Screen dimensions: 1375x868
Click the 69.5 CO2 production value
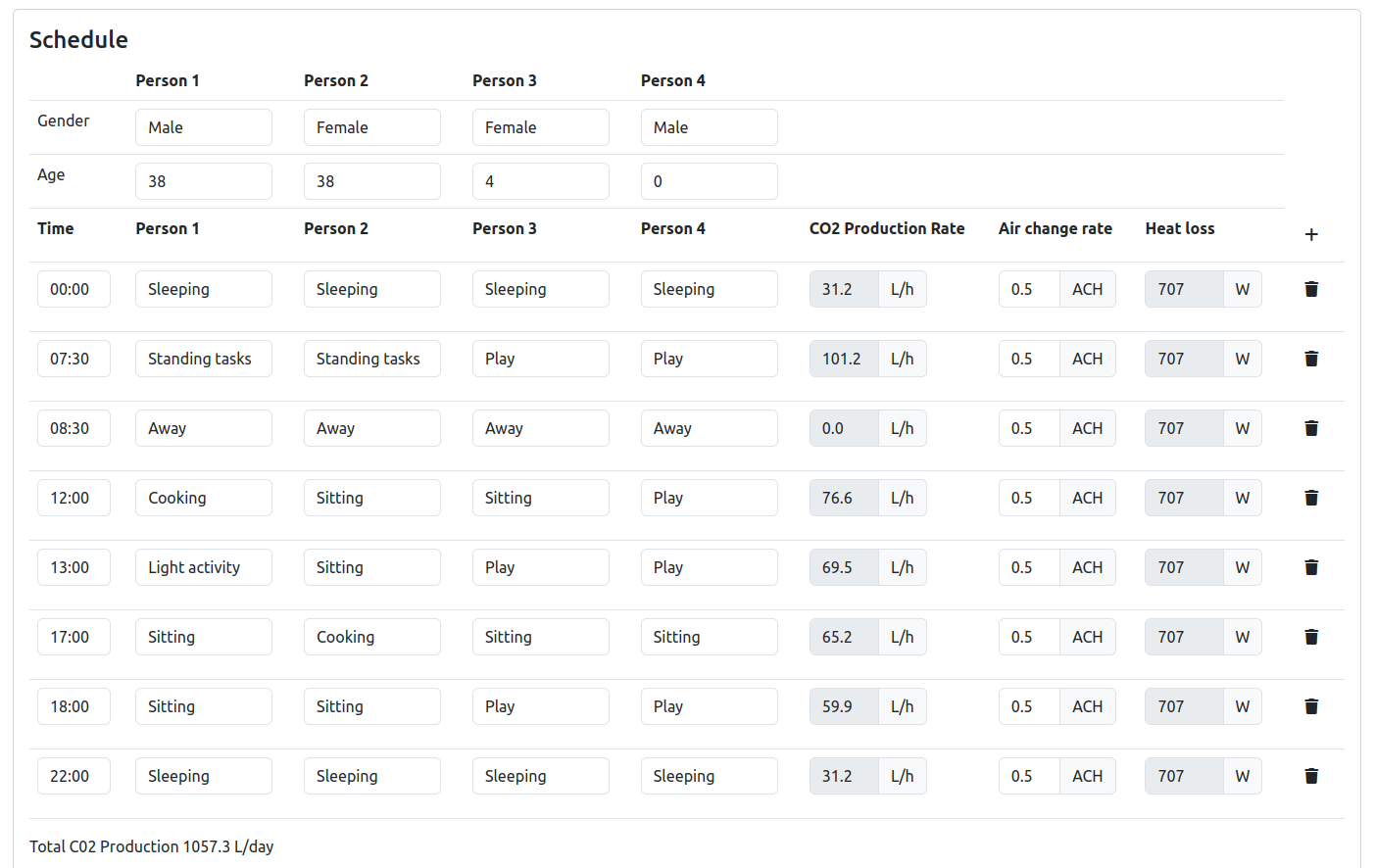pyautogui.click(x=844, y=567)
